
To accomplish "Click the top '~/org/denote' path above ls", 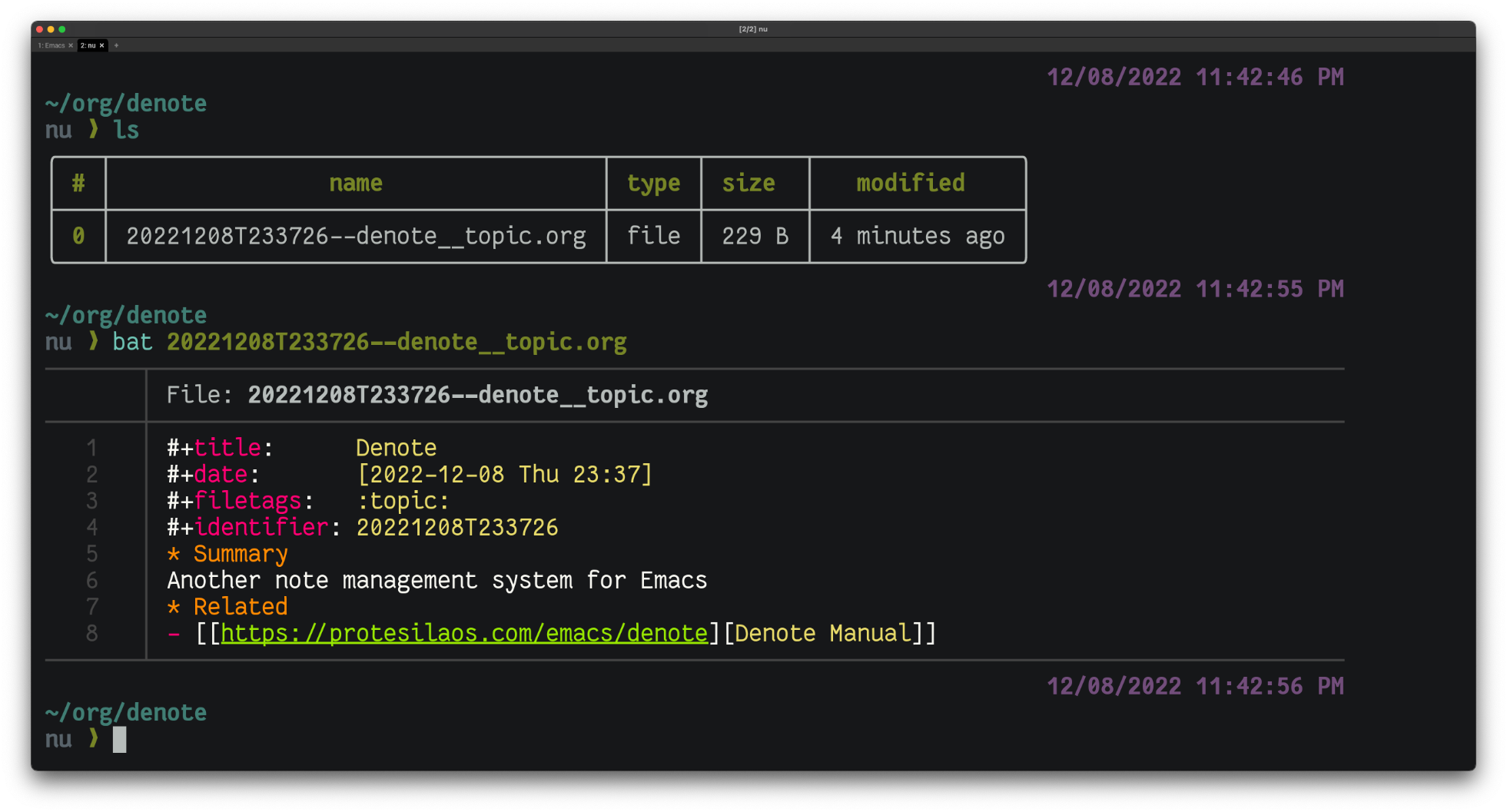I will click(126, 104).
